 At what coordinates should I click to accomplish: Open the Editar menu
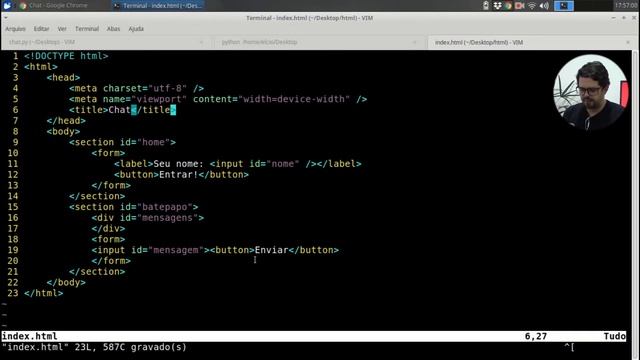41,29
